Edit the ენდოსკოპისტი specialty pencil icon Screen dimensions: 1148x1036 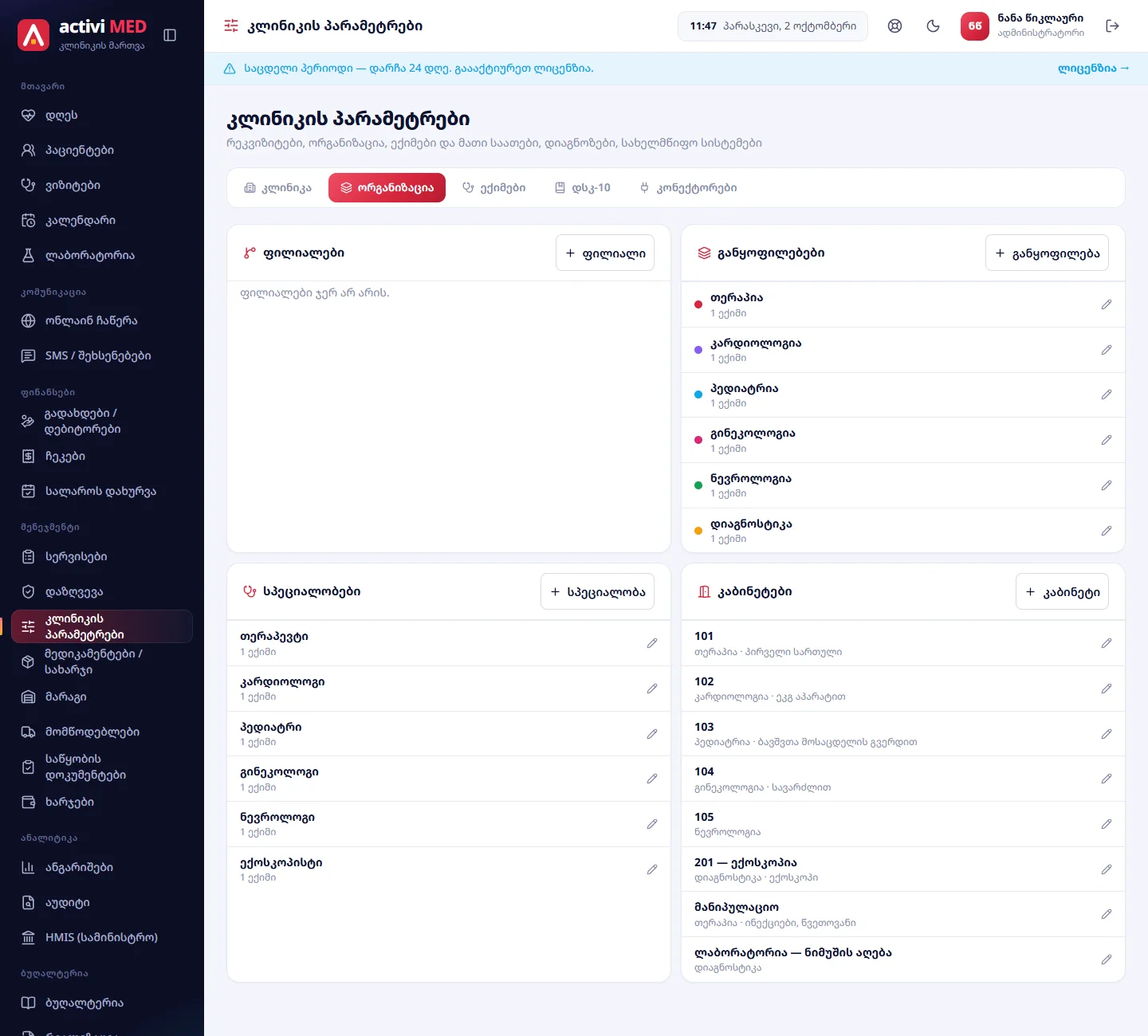point(652,869)
